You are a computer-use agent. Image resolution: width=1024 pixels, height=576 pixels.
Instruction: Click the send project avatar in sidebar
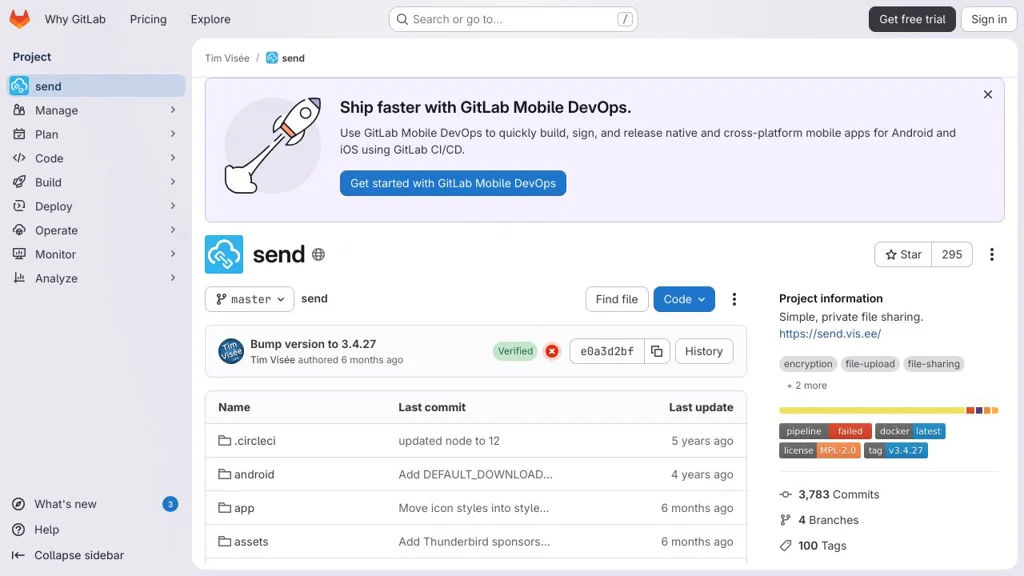pyautogui.click(x=19, y=86)
